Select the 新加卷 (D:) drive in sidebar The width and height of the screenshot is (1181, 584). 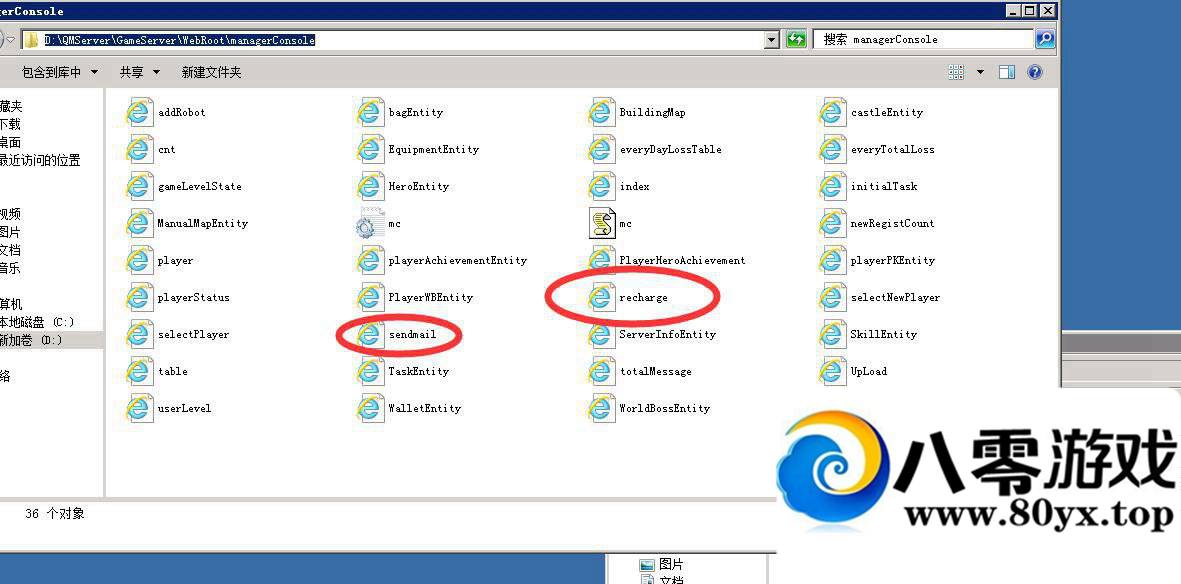30,340
